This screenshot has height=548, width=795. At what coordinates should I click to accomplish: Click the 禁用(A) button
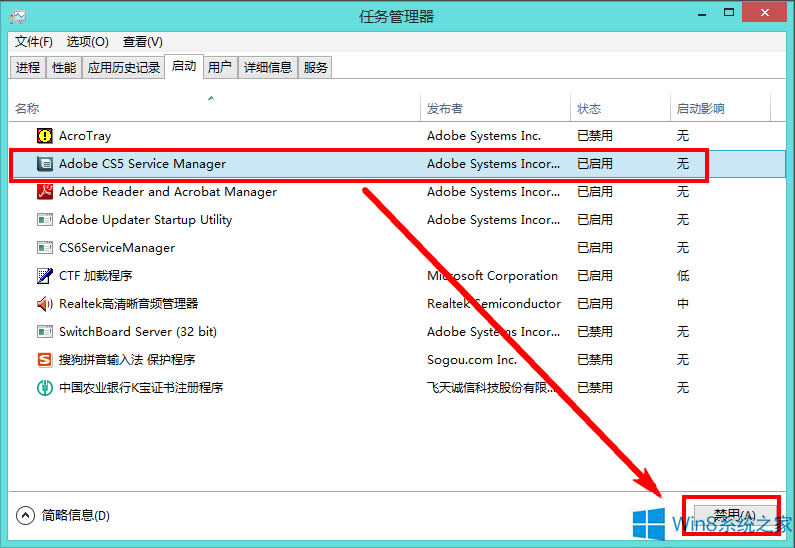[x=735, y=515]
